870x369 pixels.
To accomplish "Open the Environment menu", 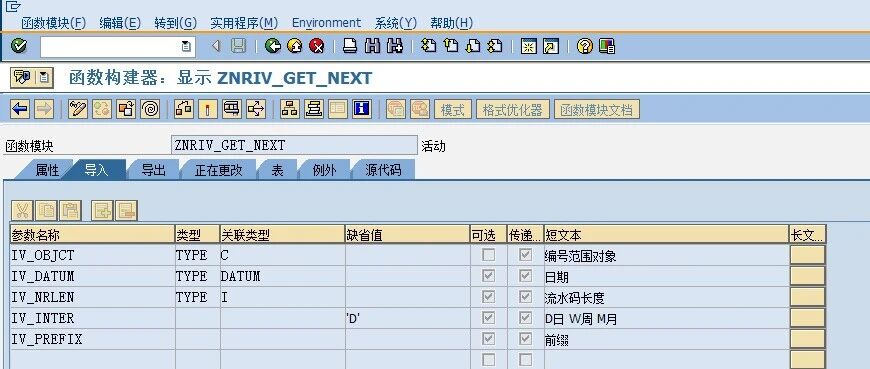I will (326, 23).
